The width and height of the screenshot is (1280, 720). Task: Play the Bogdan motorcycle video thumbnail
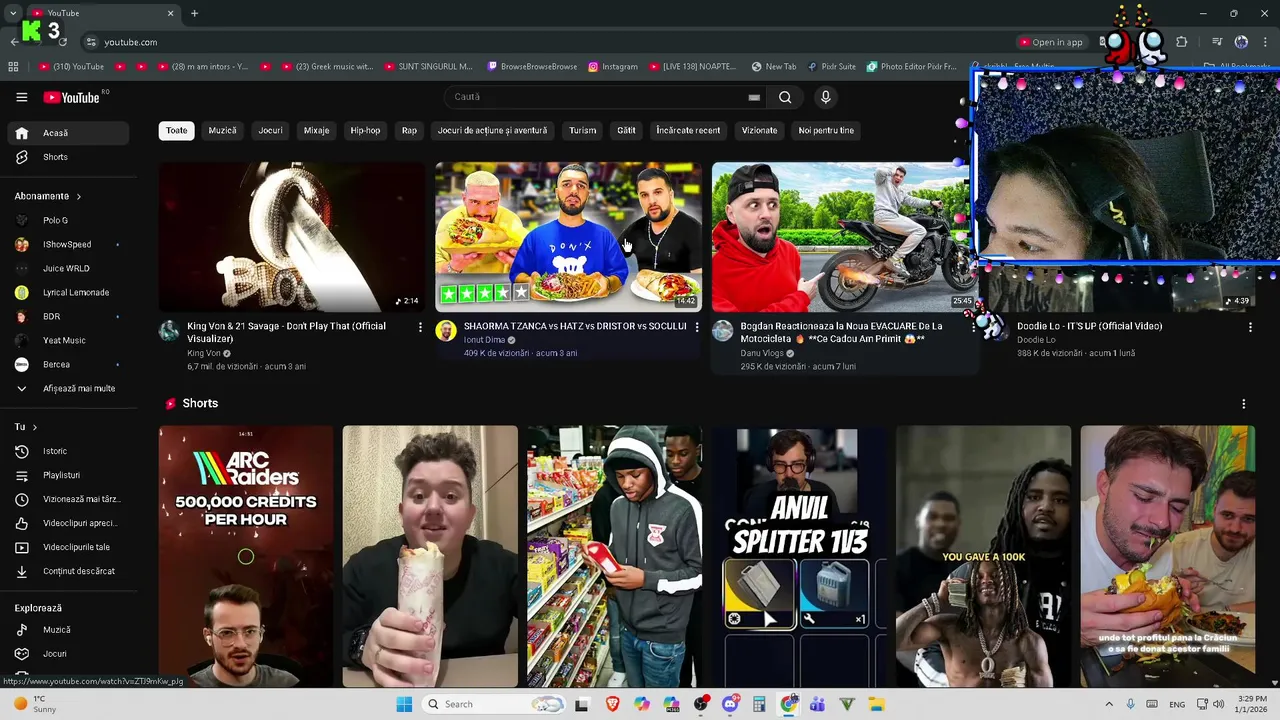pyautogui.click(x=842, y=237)
